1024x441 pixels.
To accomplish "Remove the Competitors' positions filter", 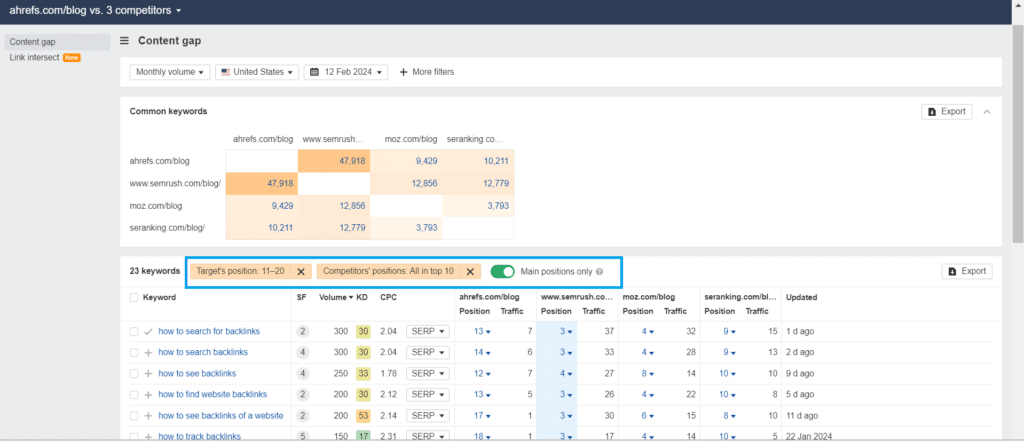I will pyautogui.click(x=470, y=271).
